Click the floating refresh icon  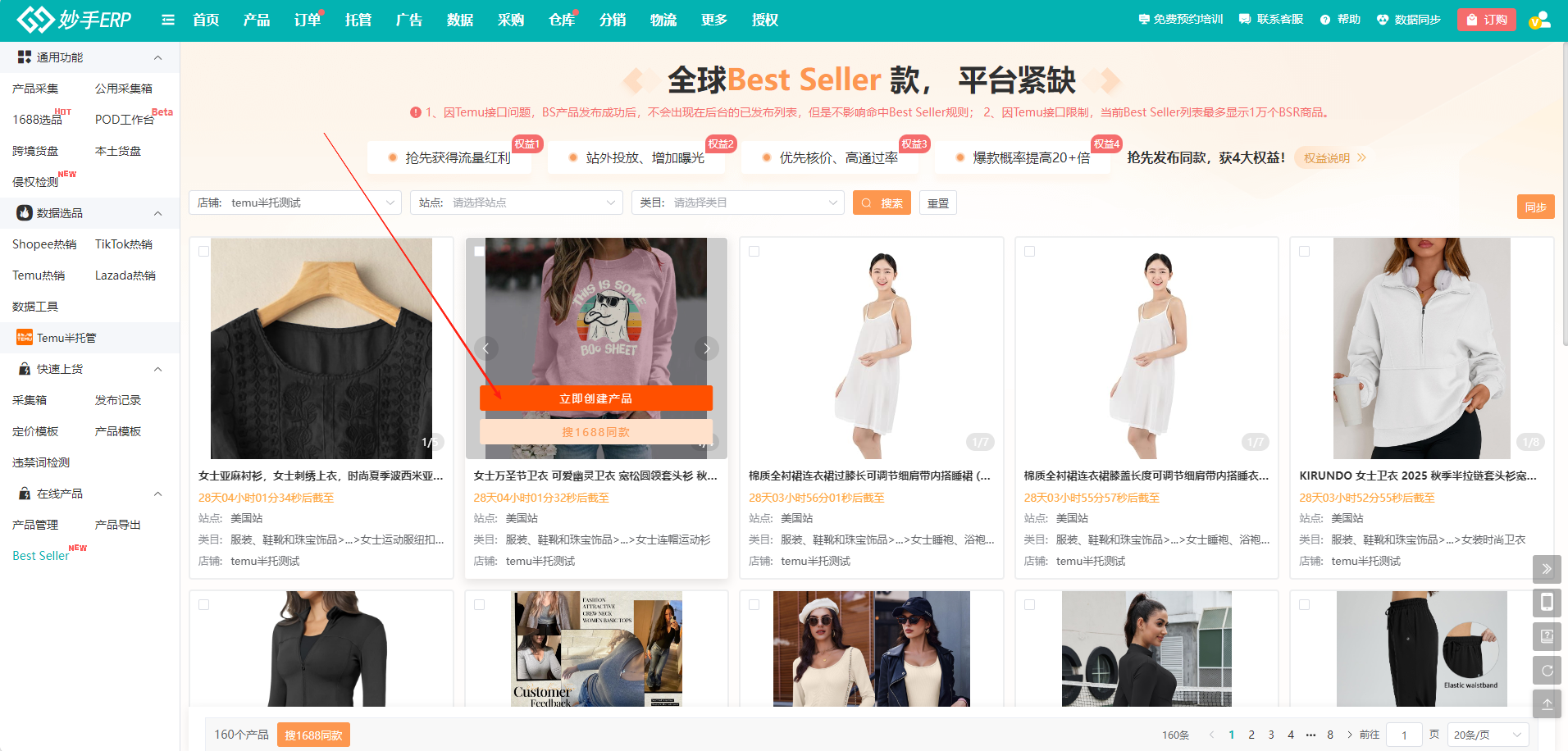1547,670
